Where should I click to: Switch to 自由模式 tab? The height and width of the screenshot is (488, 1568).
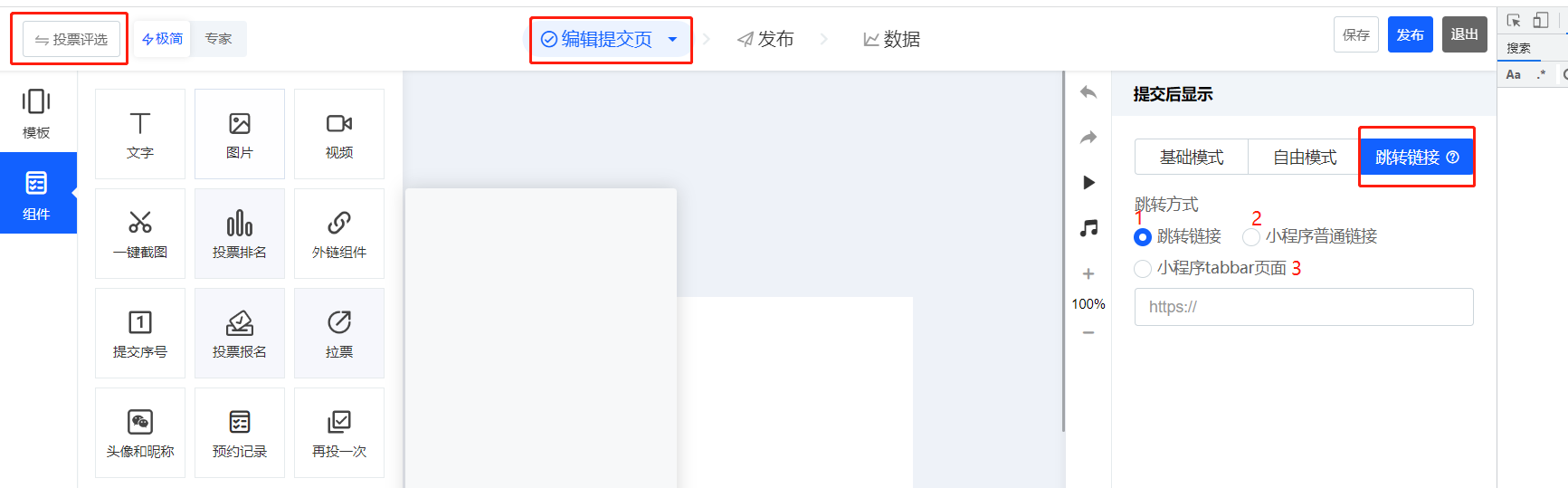tap(1304, 158)
